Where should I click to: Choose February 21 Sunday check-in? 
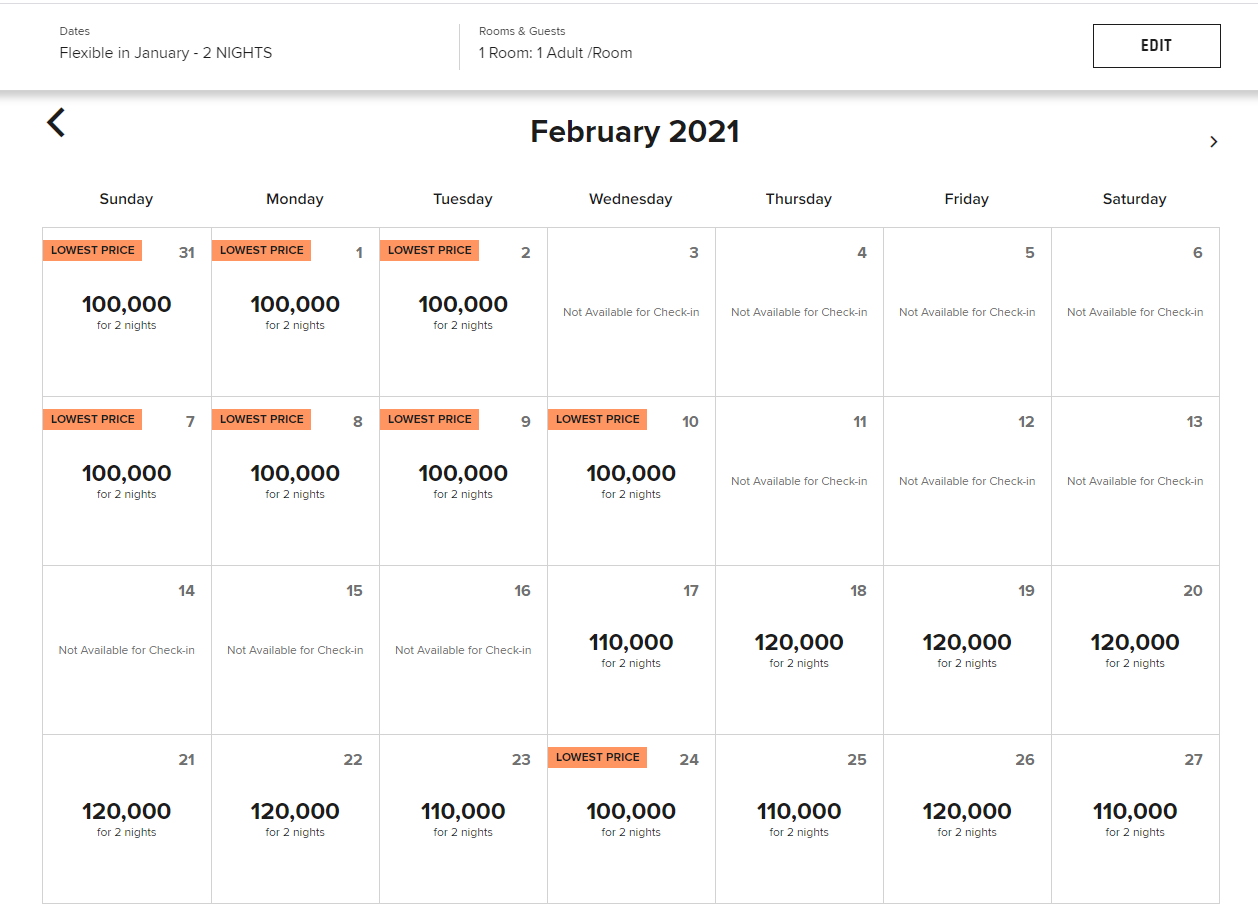pyautogui.click(x=127, y=818)
